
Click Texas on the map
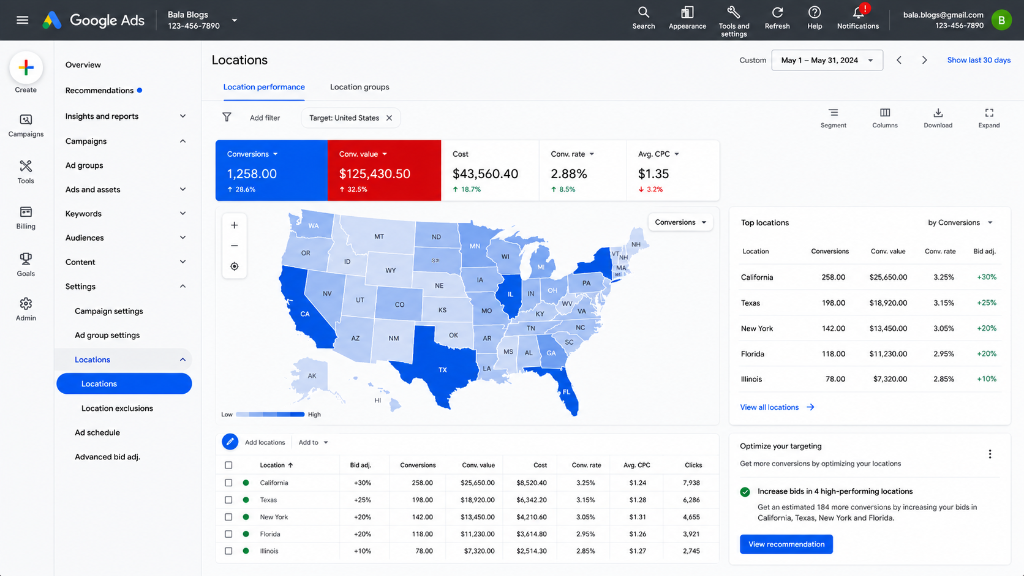(x=442, y=369)
